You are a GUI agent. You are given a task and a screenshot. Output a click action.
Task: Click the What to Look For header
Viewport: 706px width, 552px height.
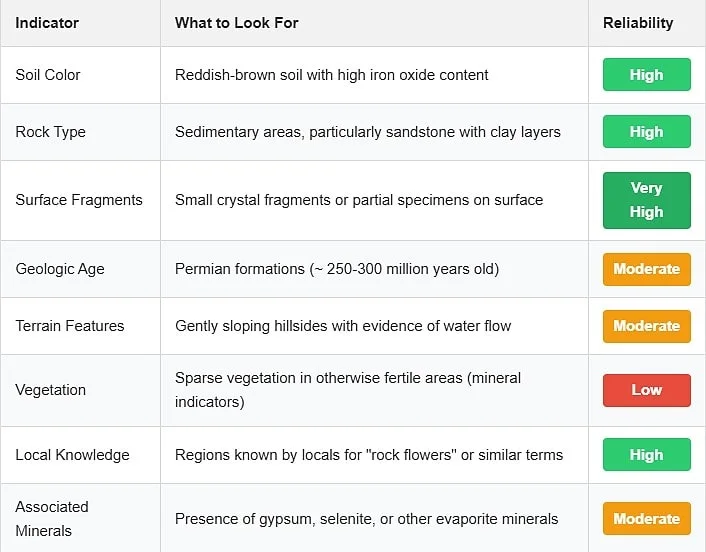pyautogui.click(x=236, y=23)
